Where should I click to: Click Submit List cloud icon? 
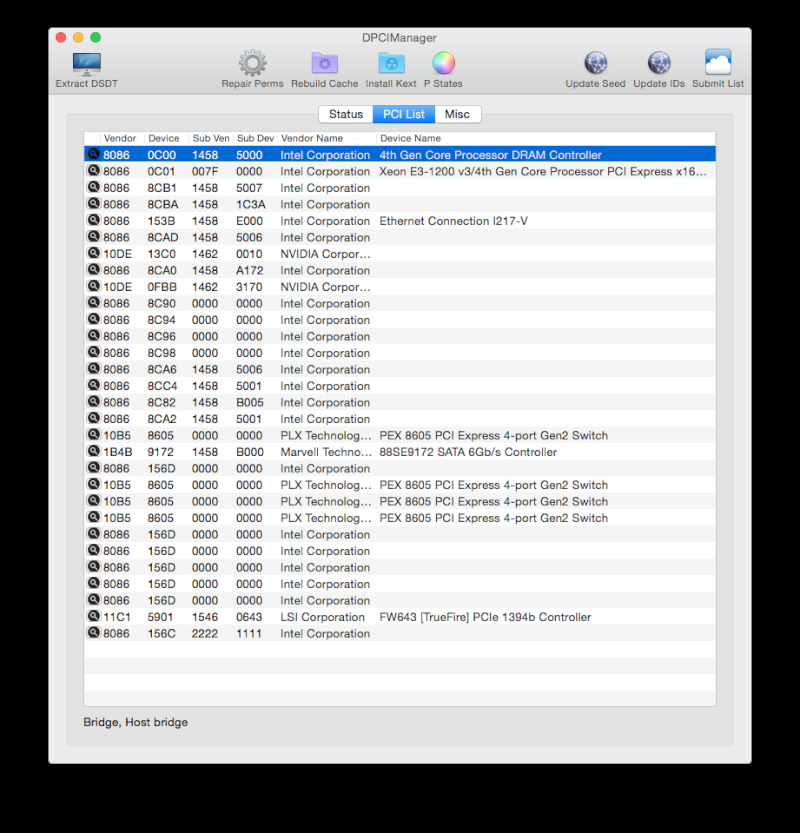[718, 63]
